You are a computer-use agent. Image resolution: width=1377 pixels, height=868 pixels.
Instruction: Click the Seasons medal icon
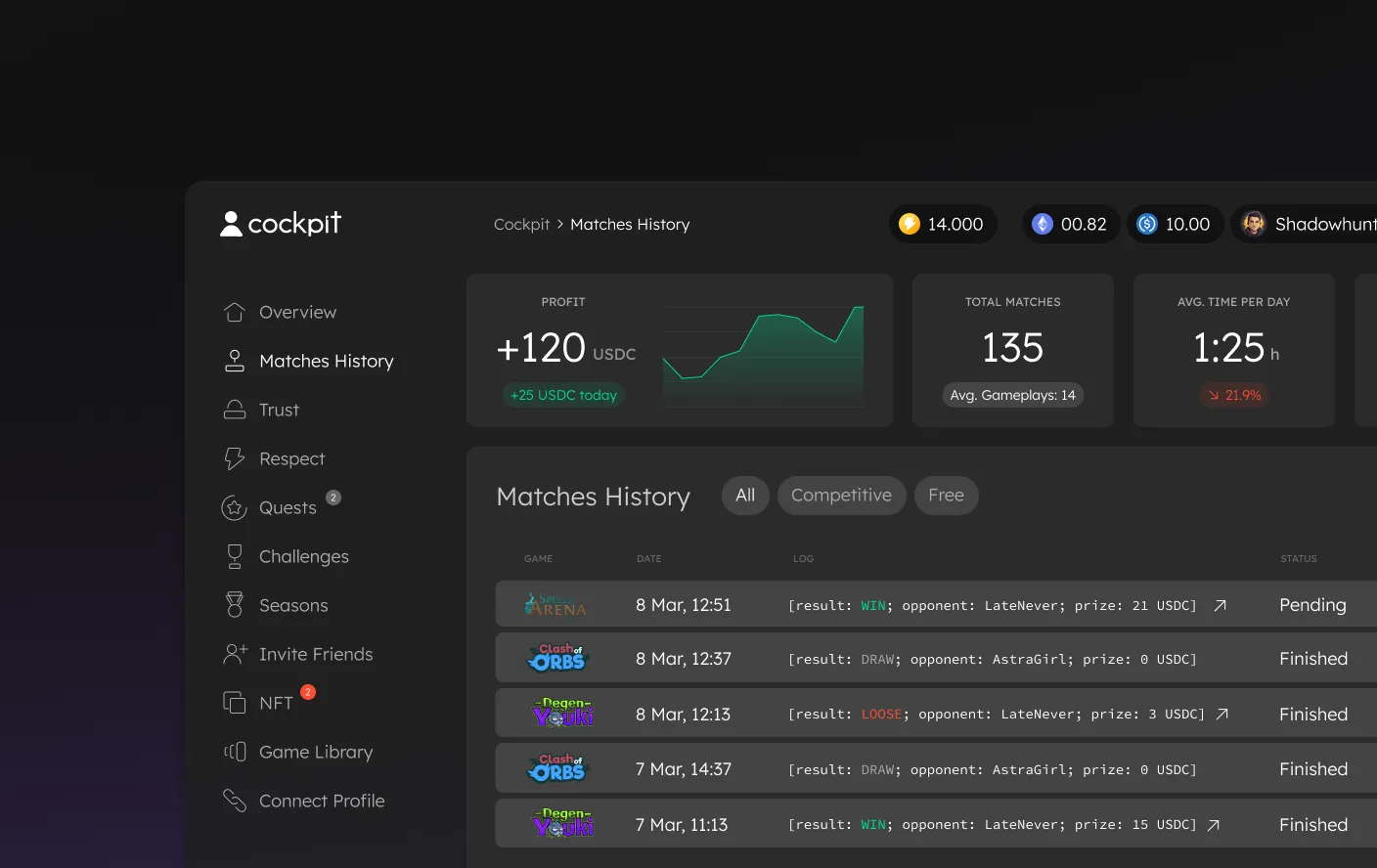click(x=235, y=605)
